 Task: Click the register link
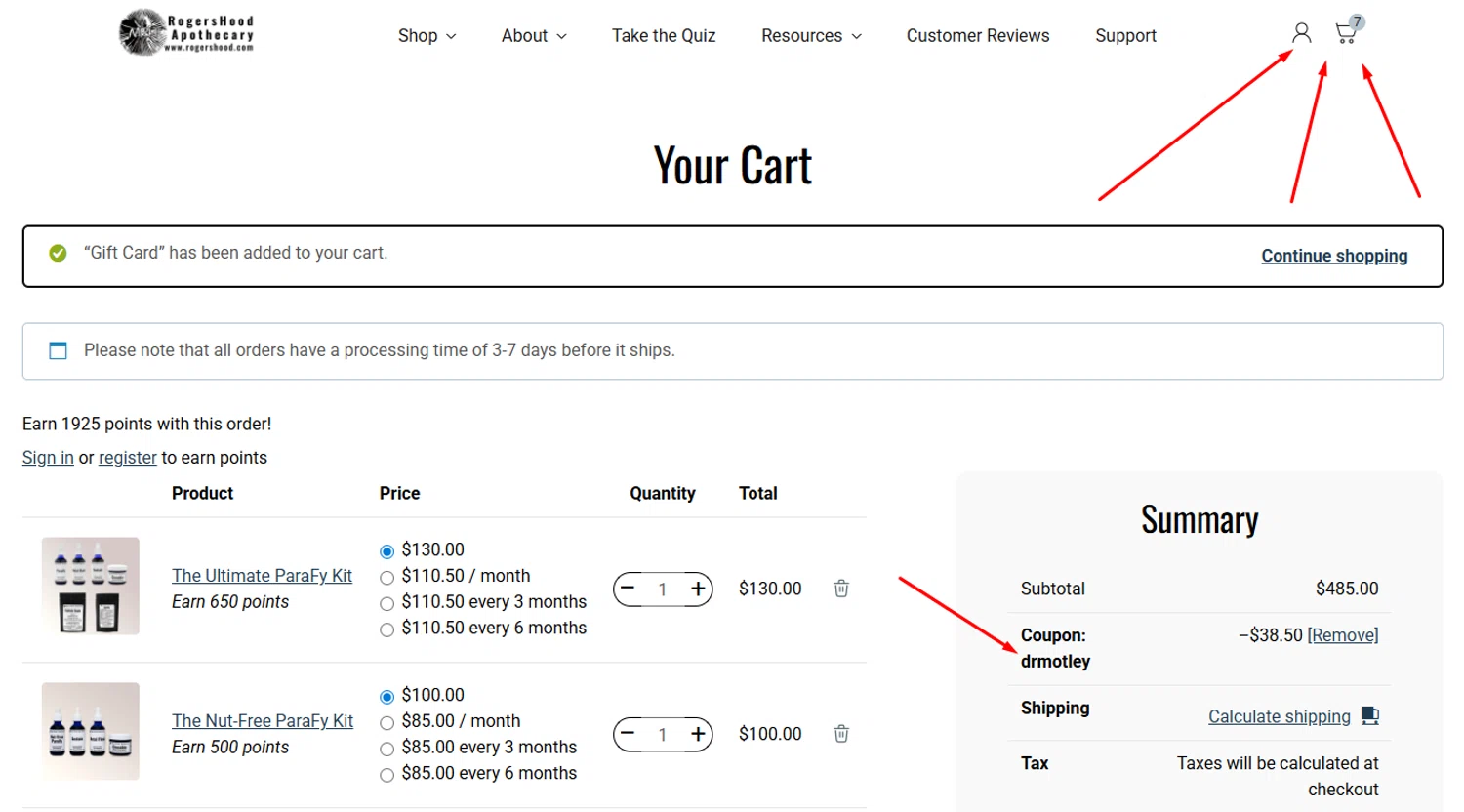pos(128,458)
